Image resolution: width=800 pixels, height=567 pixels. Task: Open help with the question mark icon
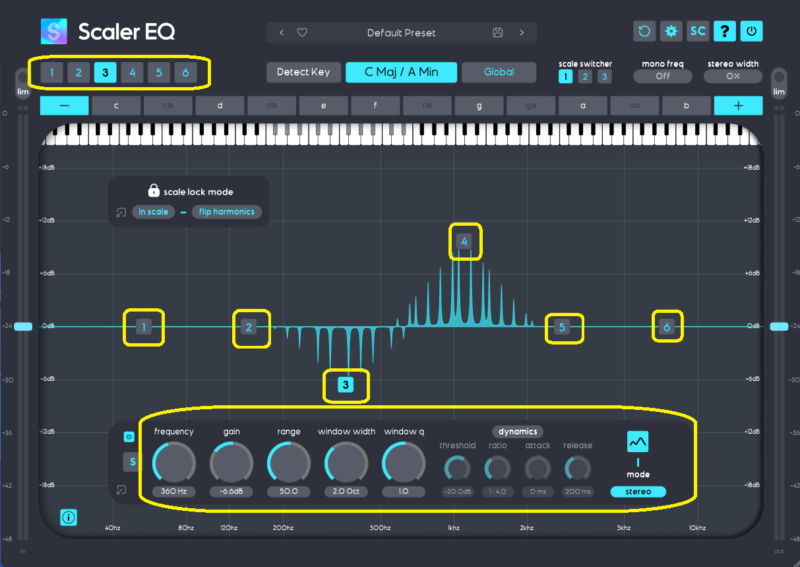[x=724, y=31]
